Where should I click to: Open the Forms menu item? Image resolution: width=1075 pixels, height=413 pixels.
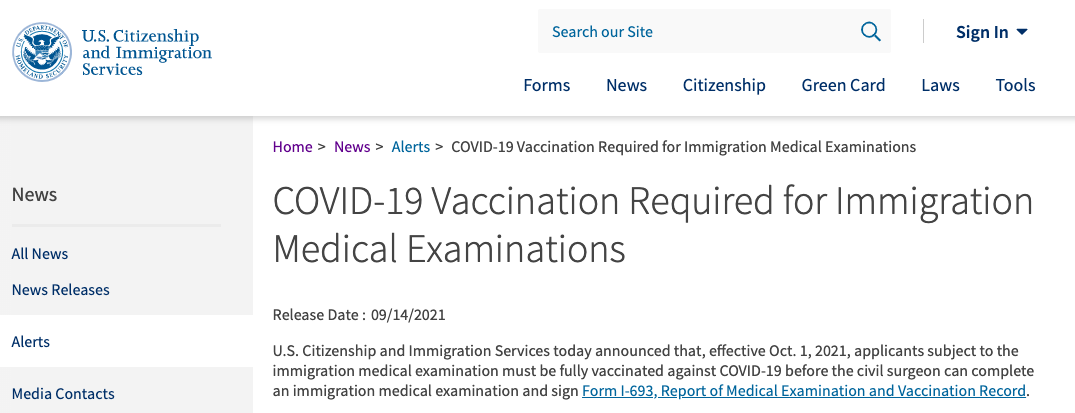click(546, 85)
